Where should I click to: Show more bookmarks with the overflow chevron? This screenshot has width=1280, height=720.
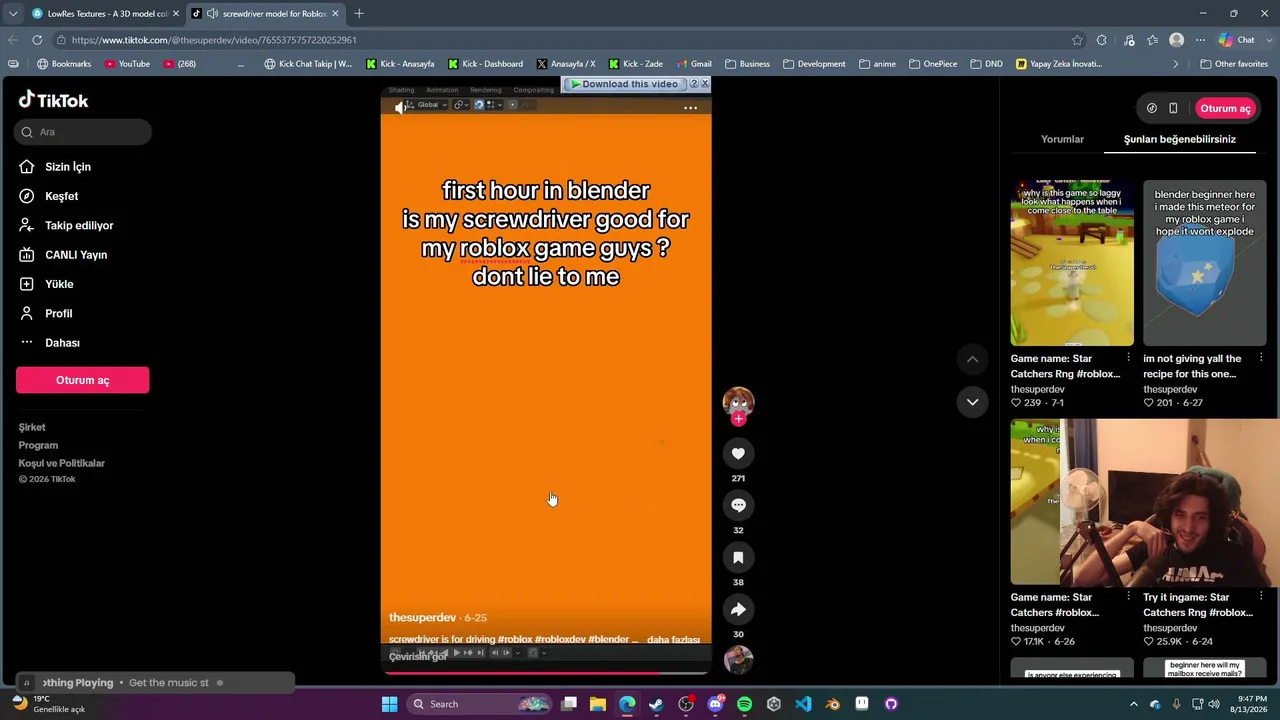coord(1176,64)
